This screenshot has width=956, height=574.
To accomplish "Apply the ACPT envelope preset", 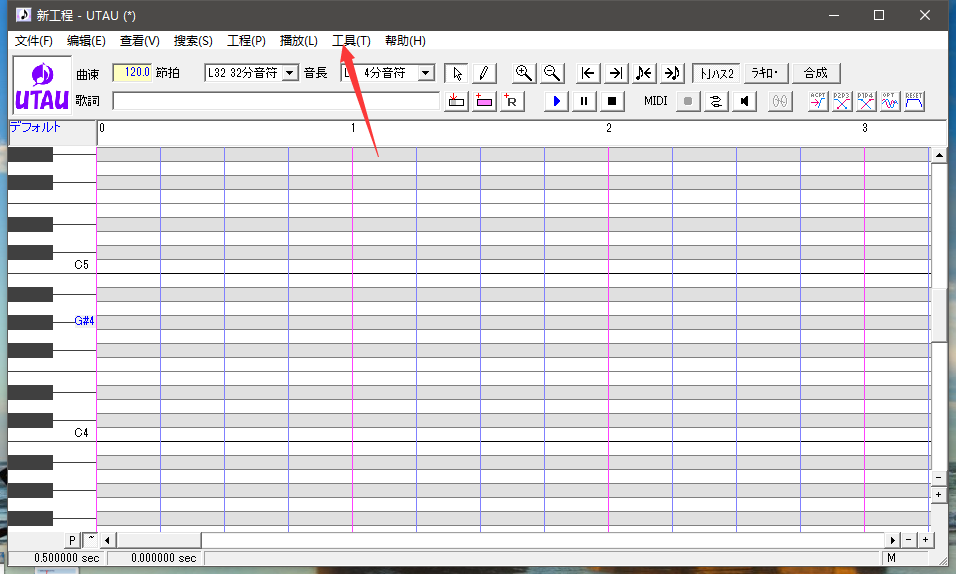I will coord(818,101).
